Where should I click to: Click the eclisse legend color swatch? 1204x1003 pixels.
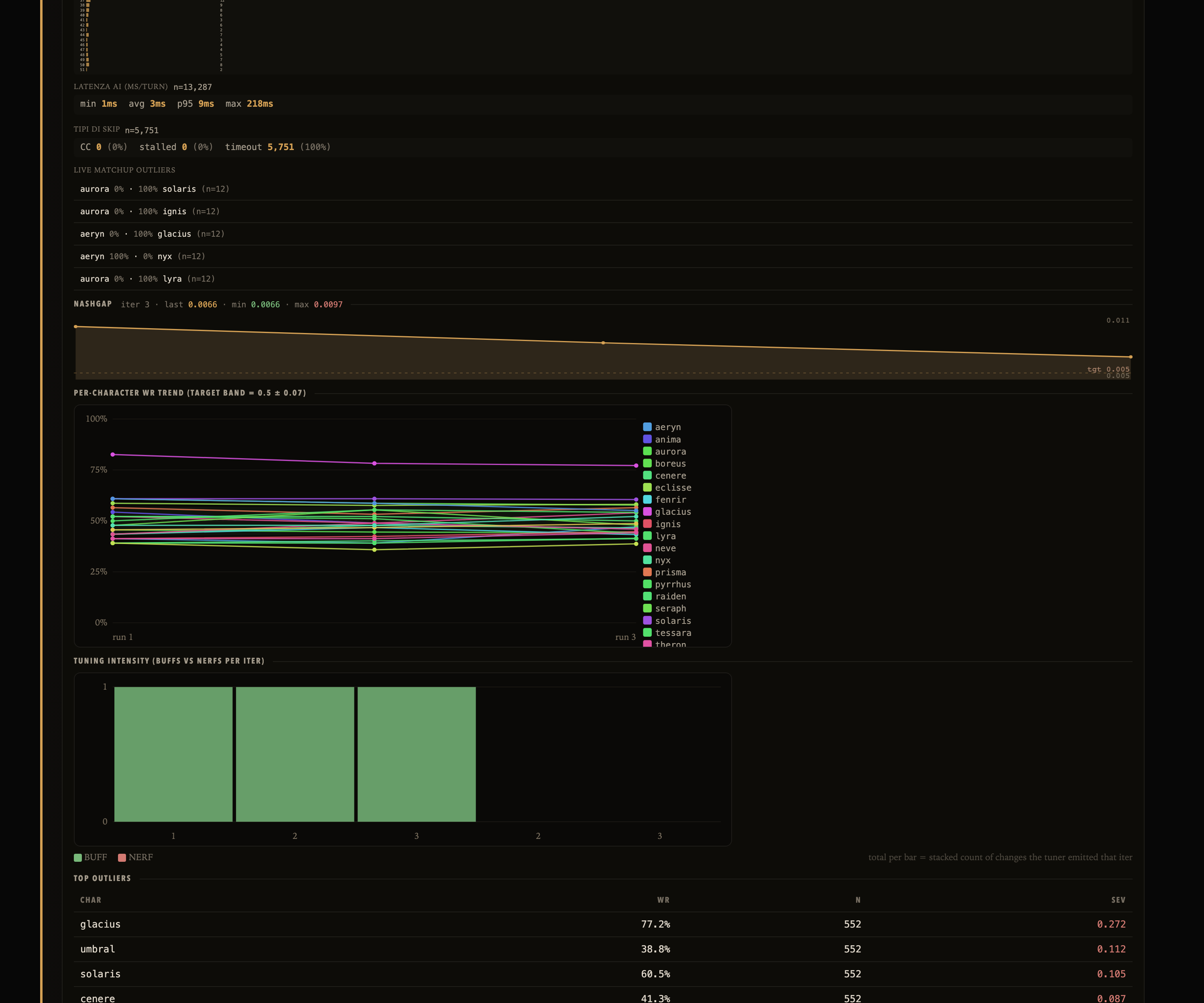647,487
